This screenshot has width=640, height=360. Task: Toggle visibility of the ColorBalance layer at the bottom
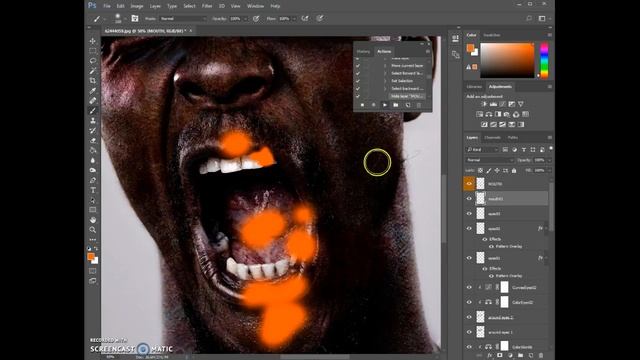tap(469, 346)
